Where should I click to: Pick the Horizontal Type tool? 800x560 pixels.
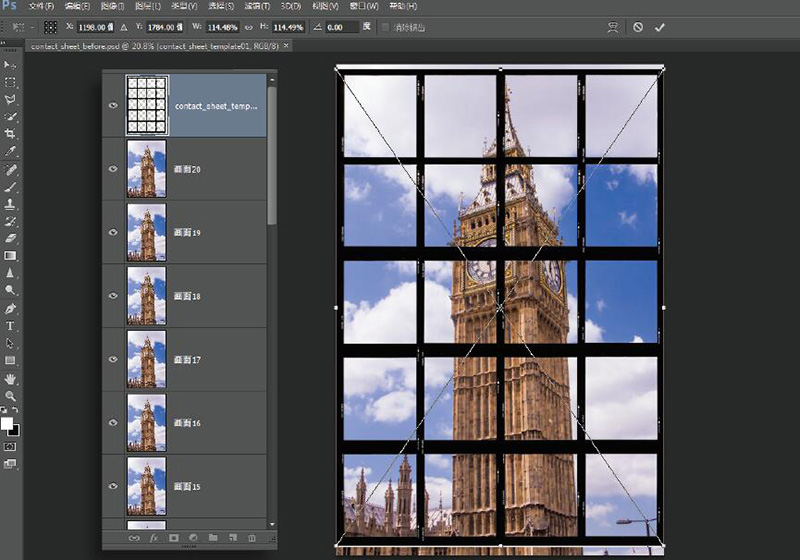11,325
